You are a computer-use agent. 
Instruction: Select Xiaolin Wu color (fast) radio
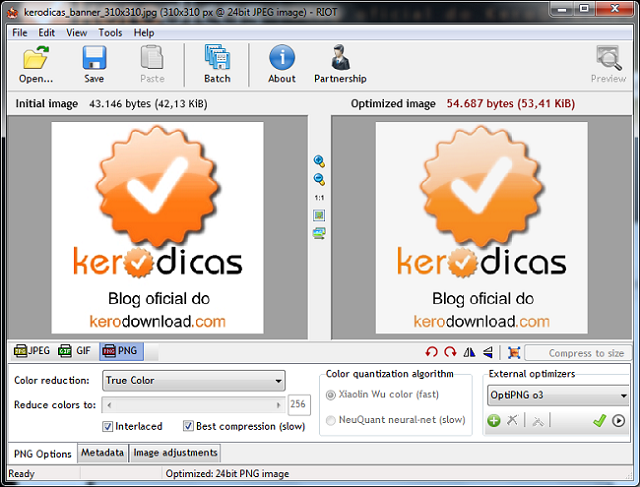pyautogui.click(x=331, y=395)
